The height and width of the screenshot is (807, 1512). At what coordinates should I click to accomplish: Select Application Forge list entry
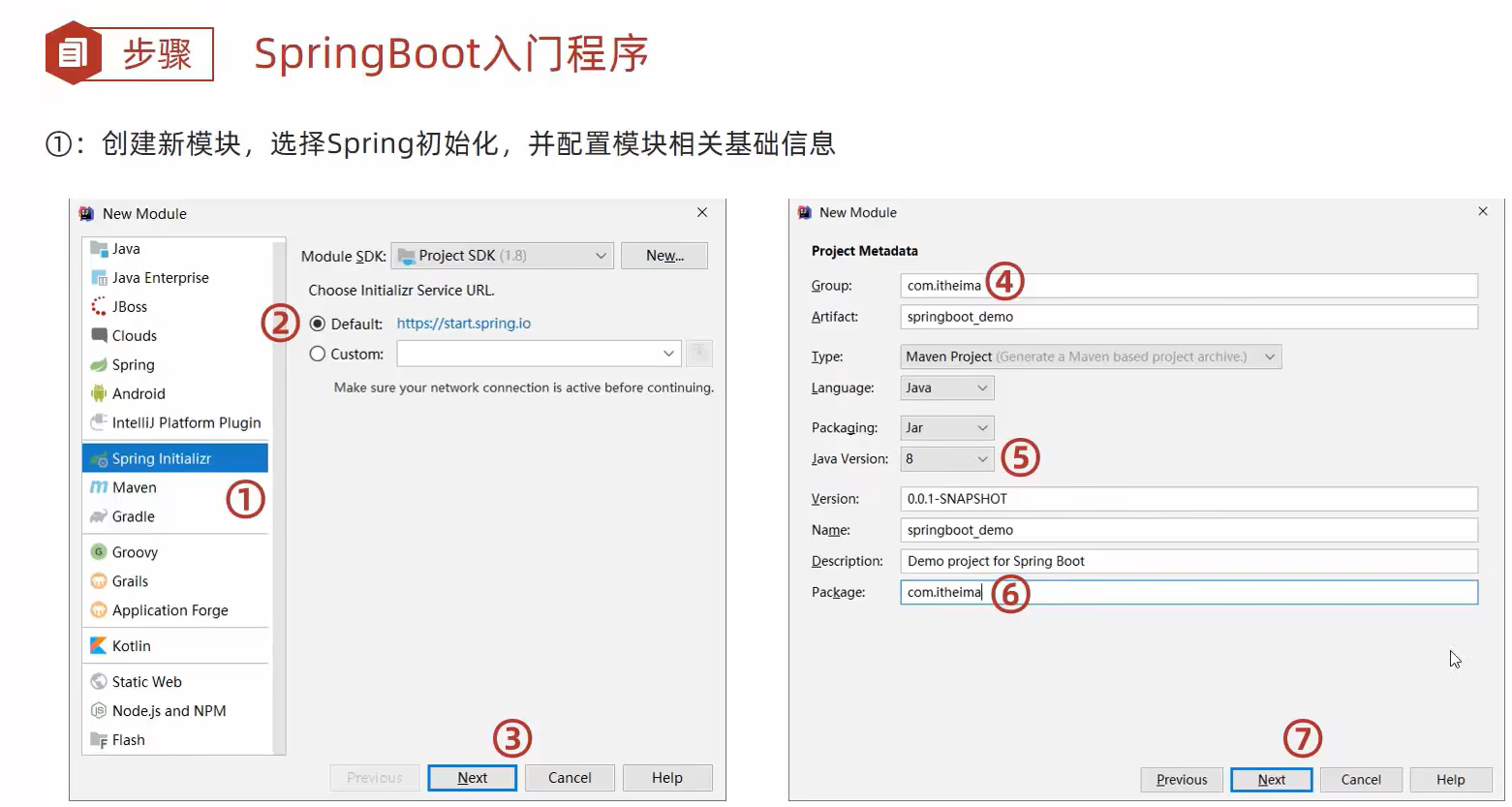click(170, 610)
